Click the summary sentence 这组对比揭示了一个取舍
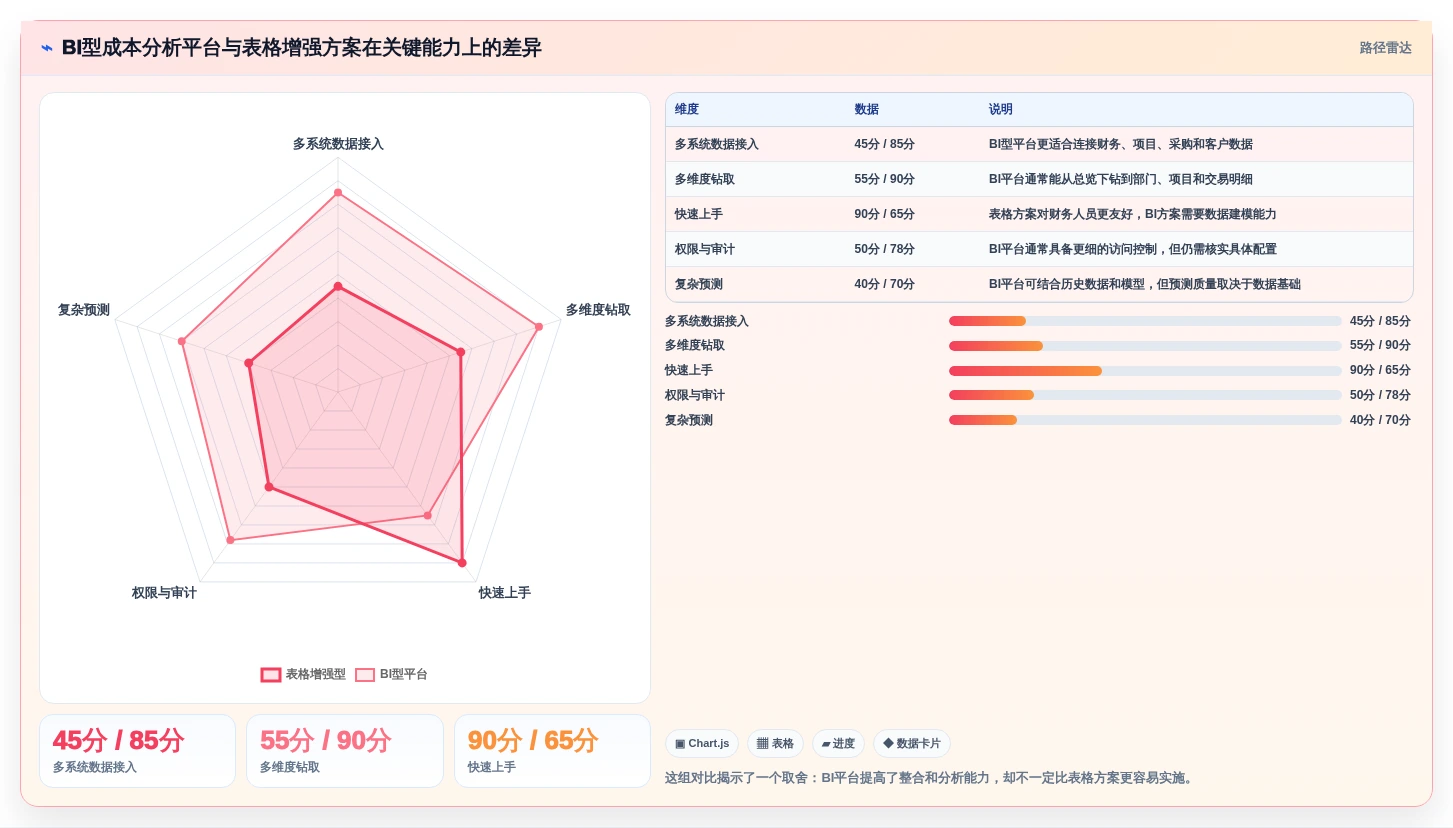Screen dimensions: 1453x828 [931, 778]
